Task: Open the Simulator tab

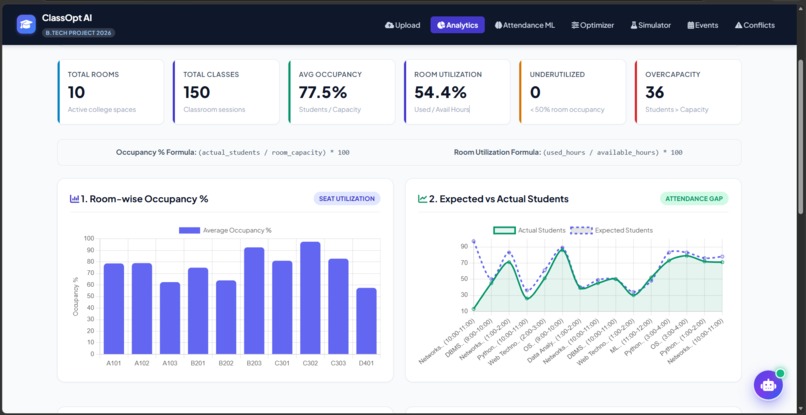Action: coord(651,25)
